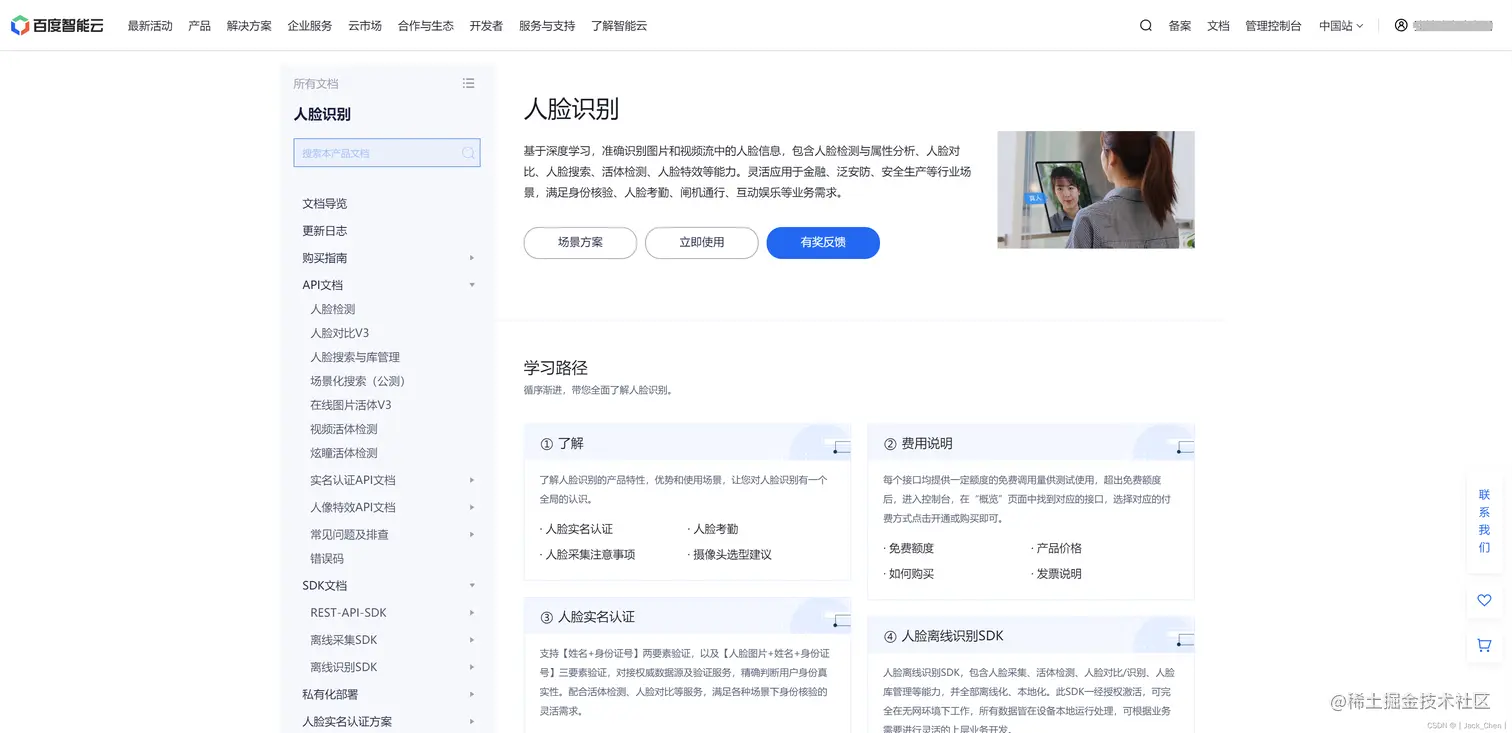Click the heart favorite icon on right edge

[x=1483, y=600]
